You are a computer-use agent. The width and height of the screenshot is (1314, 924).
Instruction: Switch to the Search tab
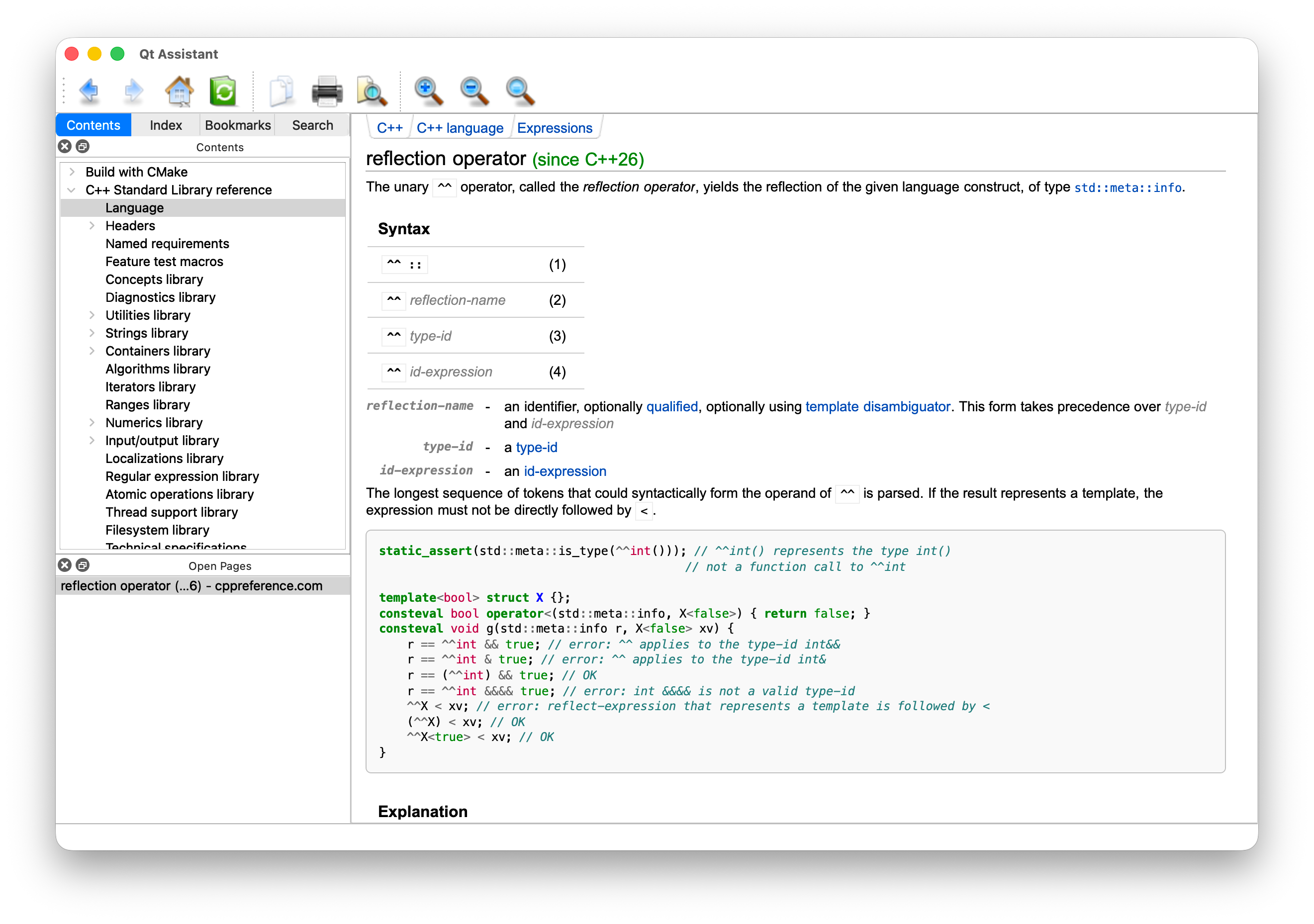point(312,125)
